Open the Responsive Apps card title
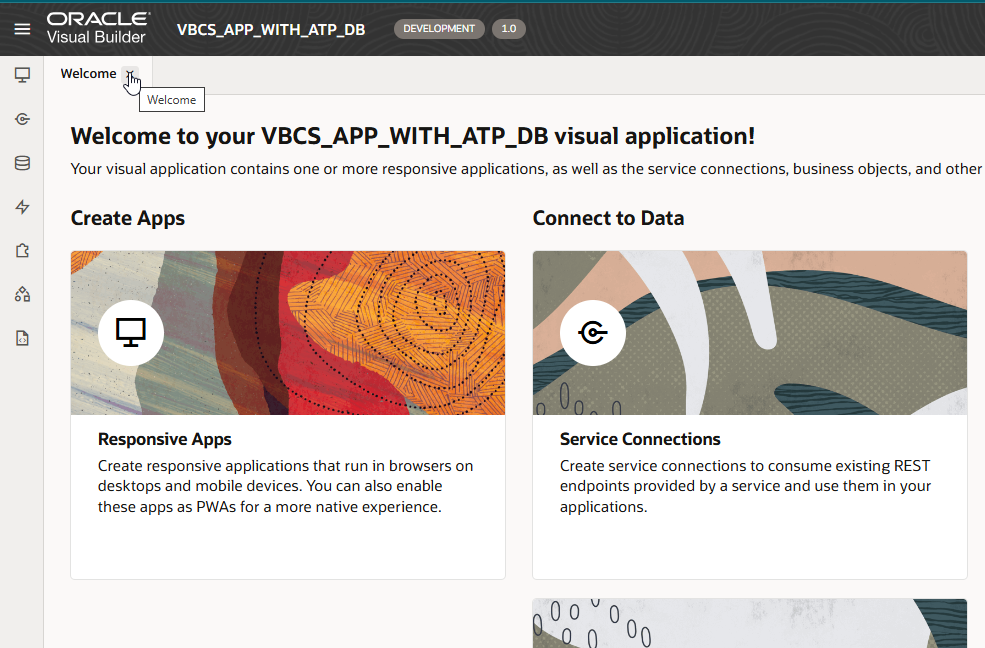The width and height of the screenshot is (985, 648). 164,439
